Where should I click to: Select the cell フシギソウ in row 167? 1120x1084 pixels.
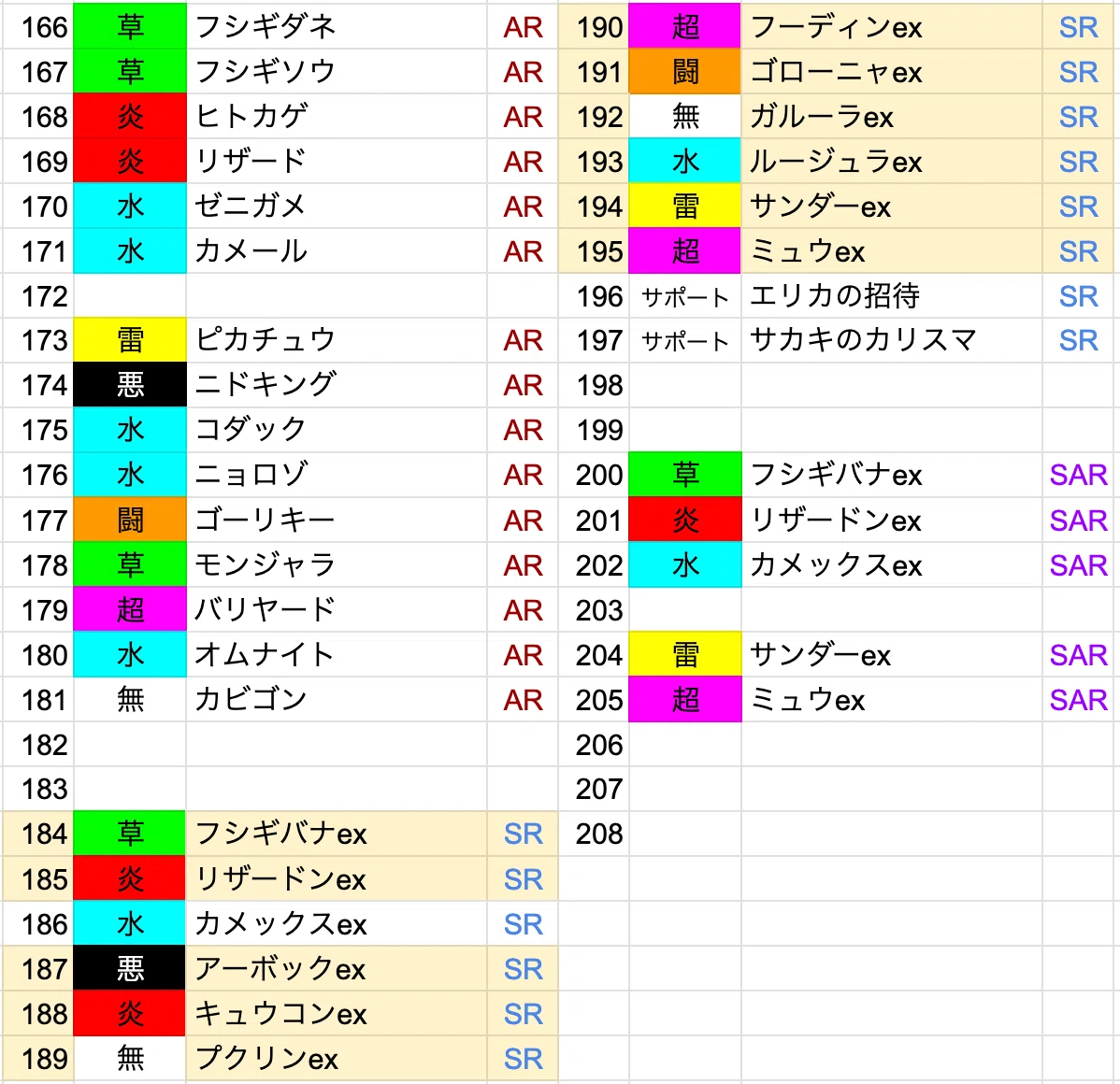coord(337,71)
